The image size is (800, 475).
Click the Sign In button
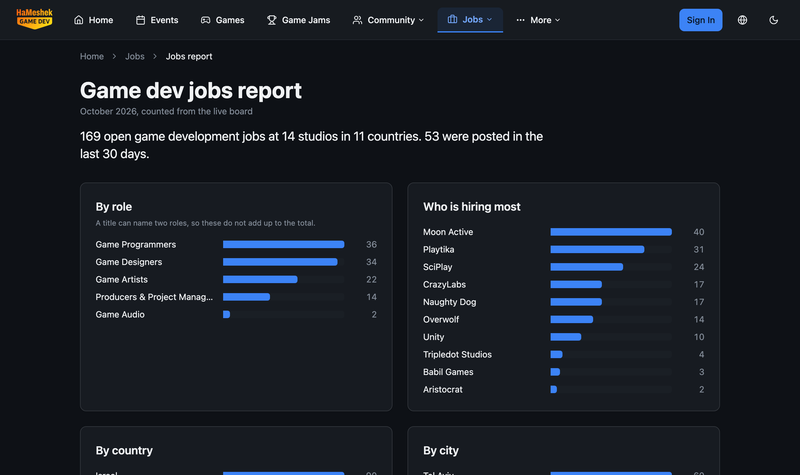(x=701, y=20)
